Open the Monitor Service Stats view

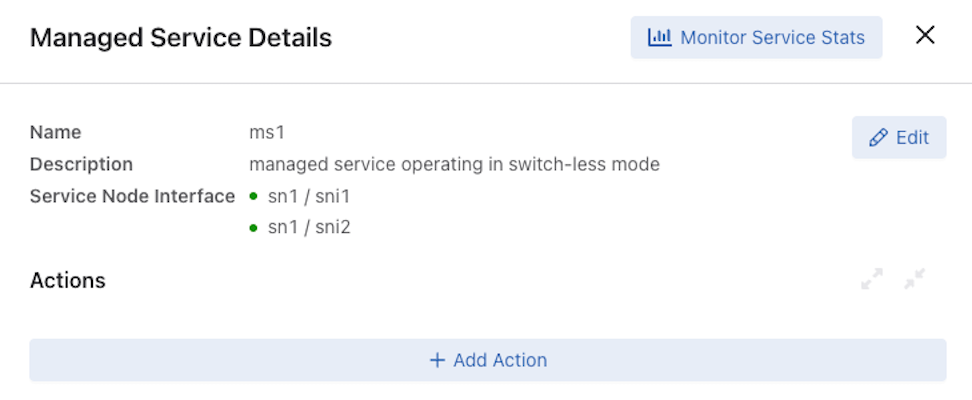click(x=756, y=37)
